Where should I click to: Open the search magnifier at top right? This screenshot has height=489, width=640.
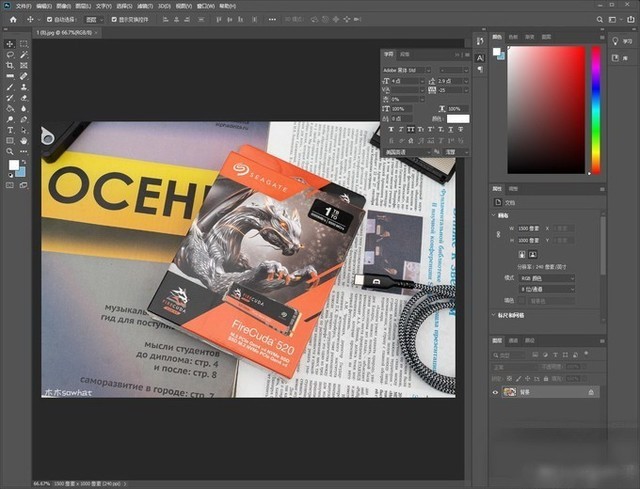[x=600, y=19]
